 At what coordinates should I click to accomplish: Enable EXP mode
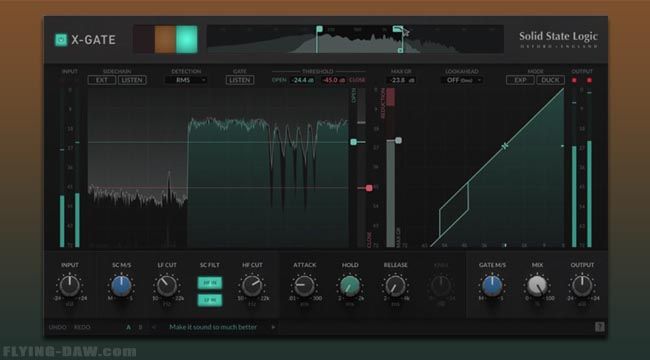click(x=520, y=80)
